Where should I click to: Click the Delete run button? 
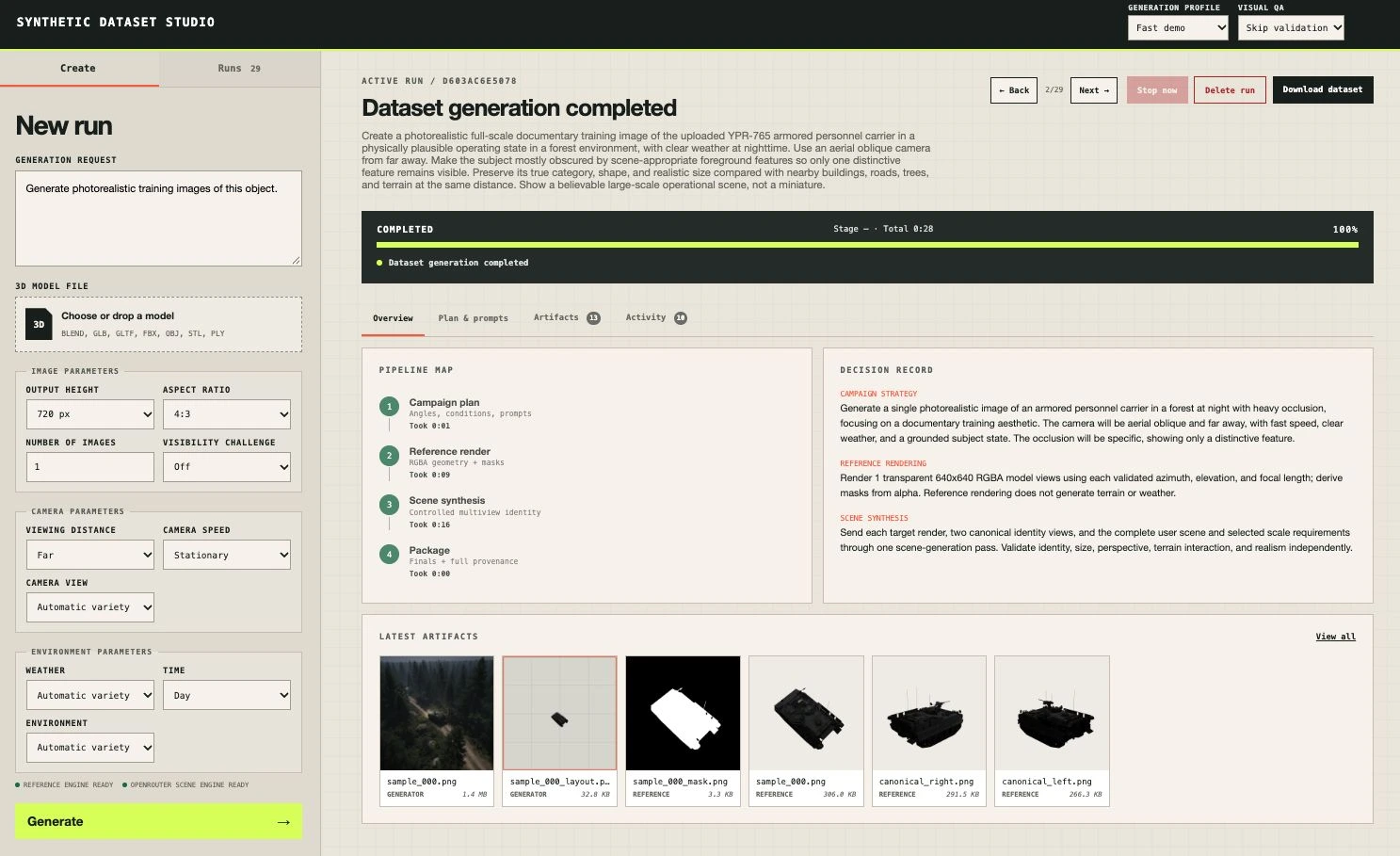pos(1230,90)
